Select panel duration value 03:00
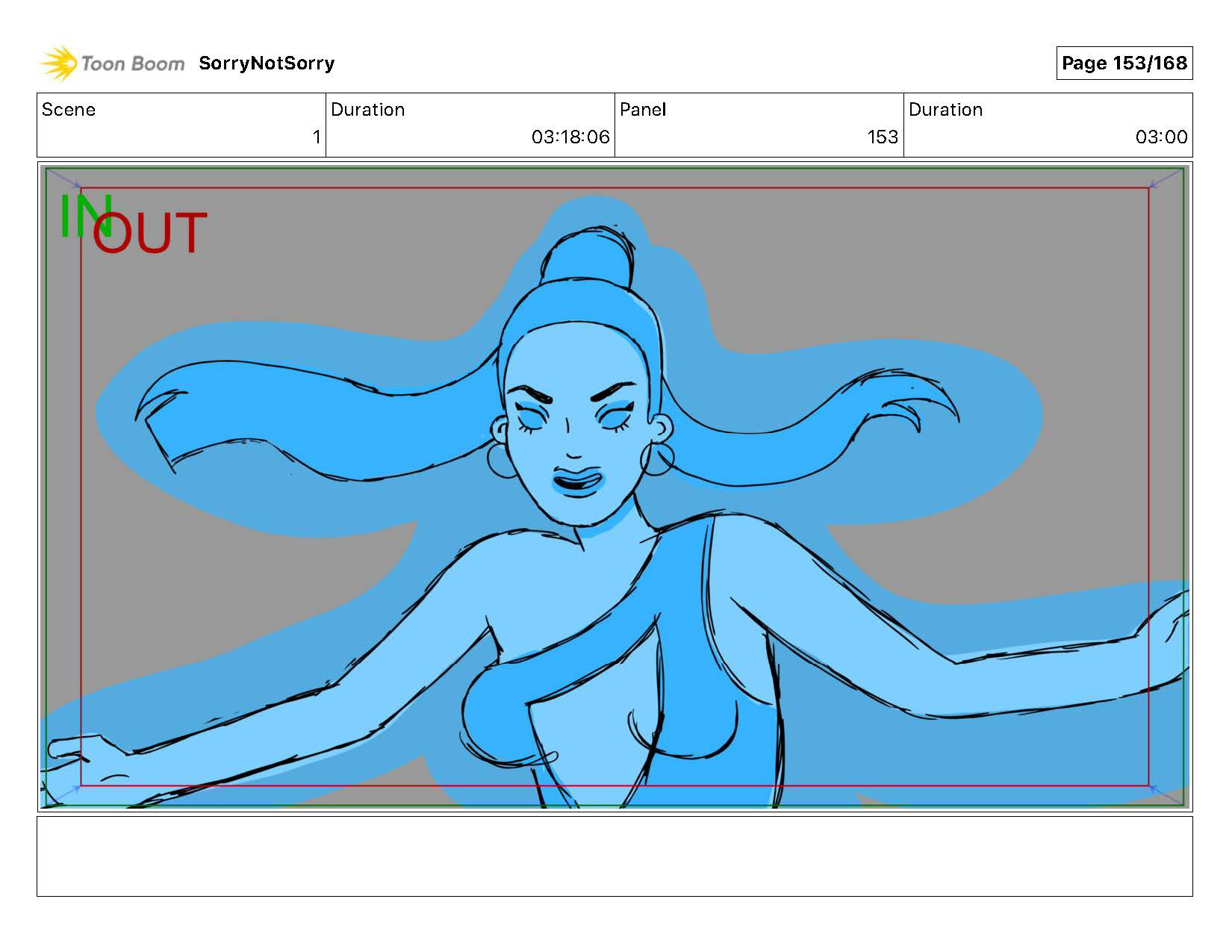Viewport: 1232px width, 952px height. click(x=1161, y=137)
